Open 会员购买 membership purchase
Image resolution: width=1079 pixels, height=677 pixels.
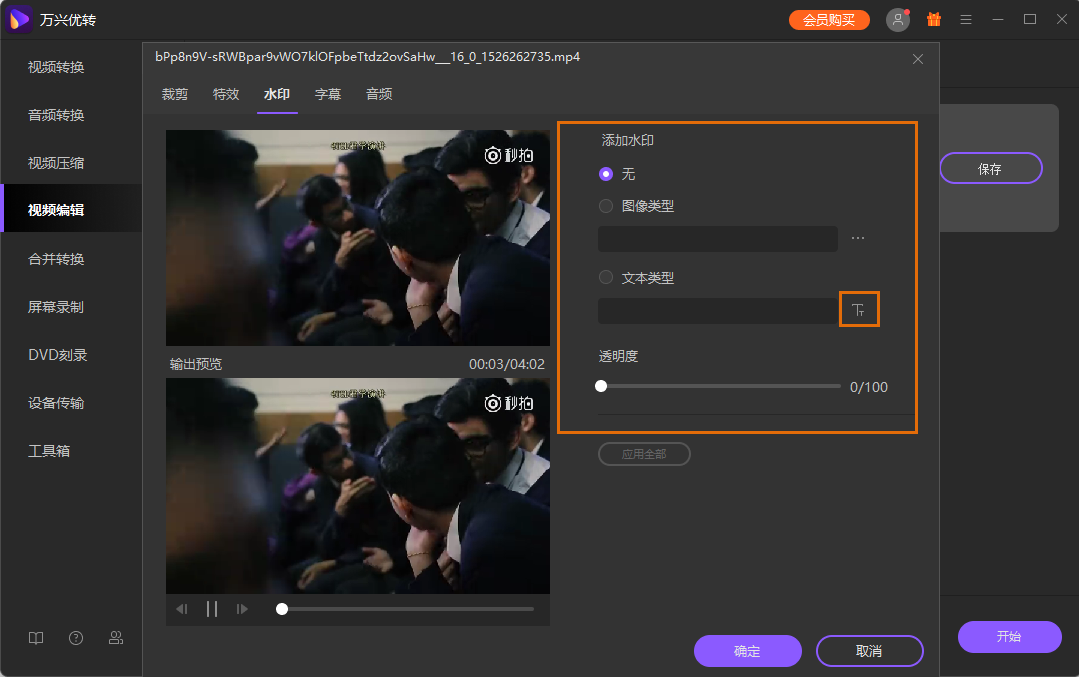pyautogui.click(x=828, y=19)
